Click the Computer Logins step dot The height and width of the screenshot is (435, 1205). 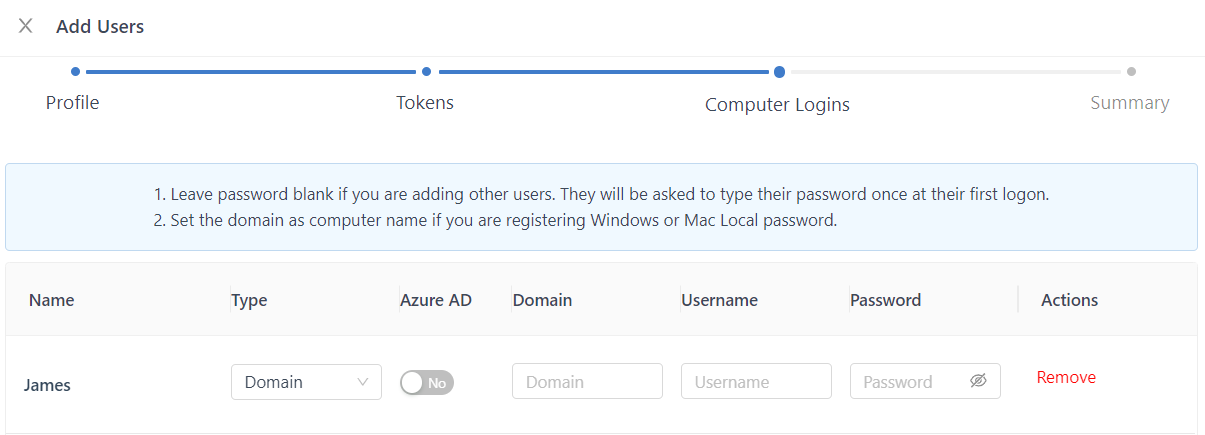(x=779, y=71)
